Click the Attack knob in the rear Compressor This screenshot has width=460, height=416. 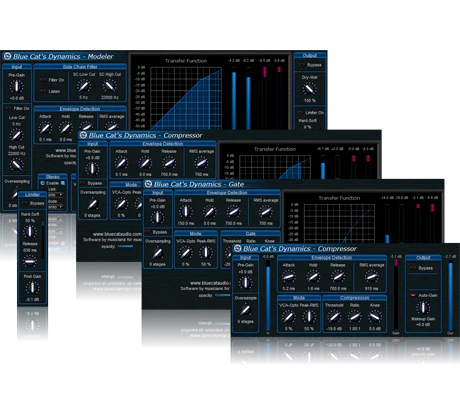click(x=121, y=163)
